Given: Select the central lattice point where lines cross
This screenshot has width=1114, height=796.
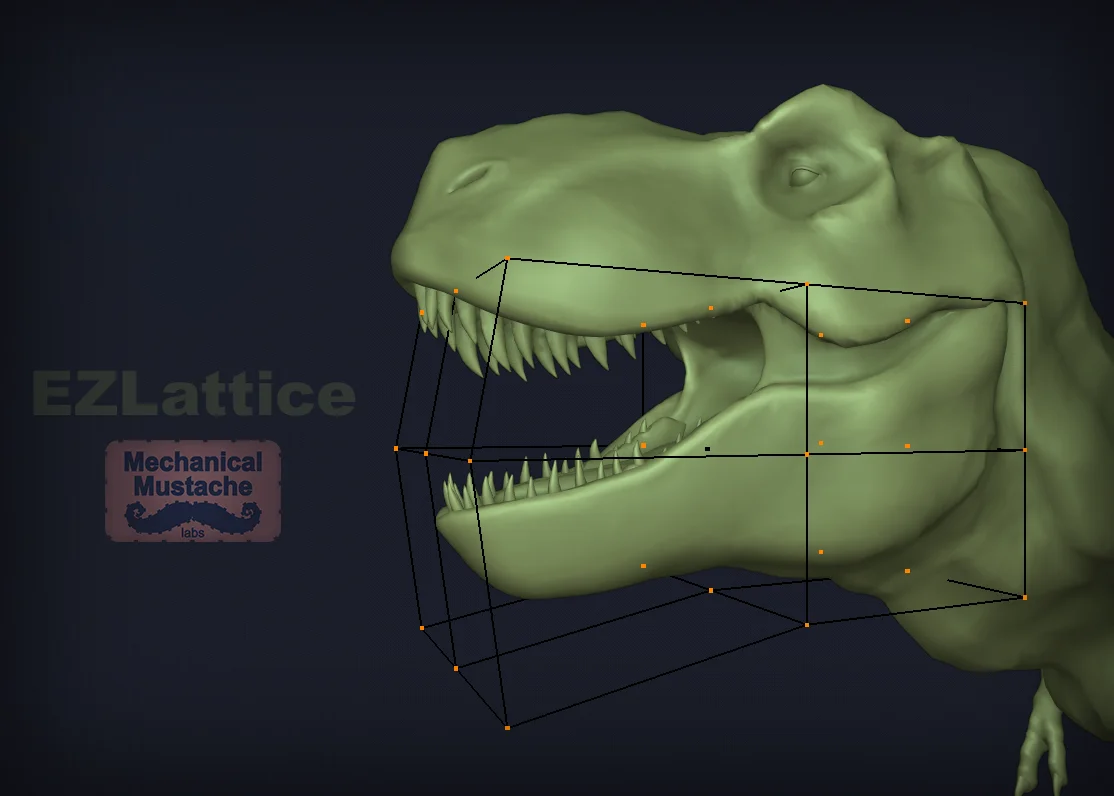Looking at the screenshot, I should coord(807,454).
